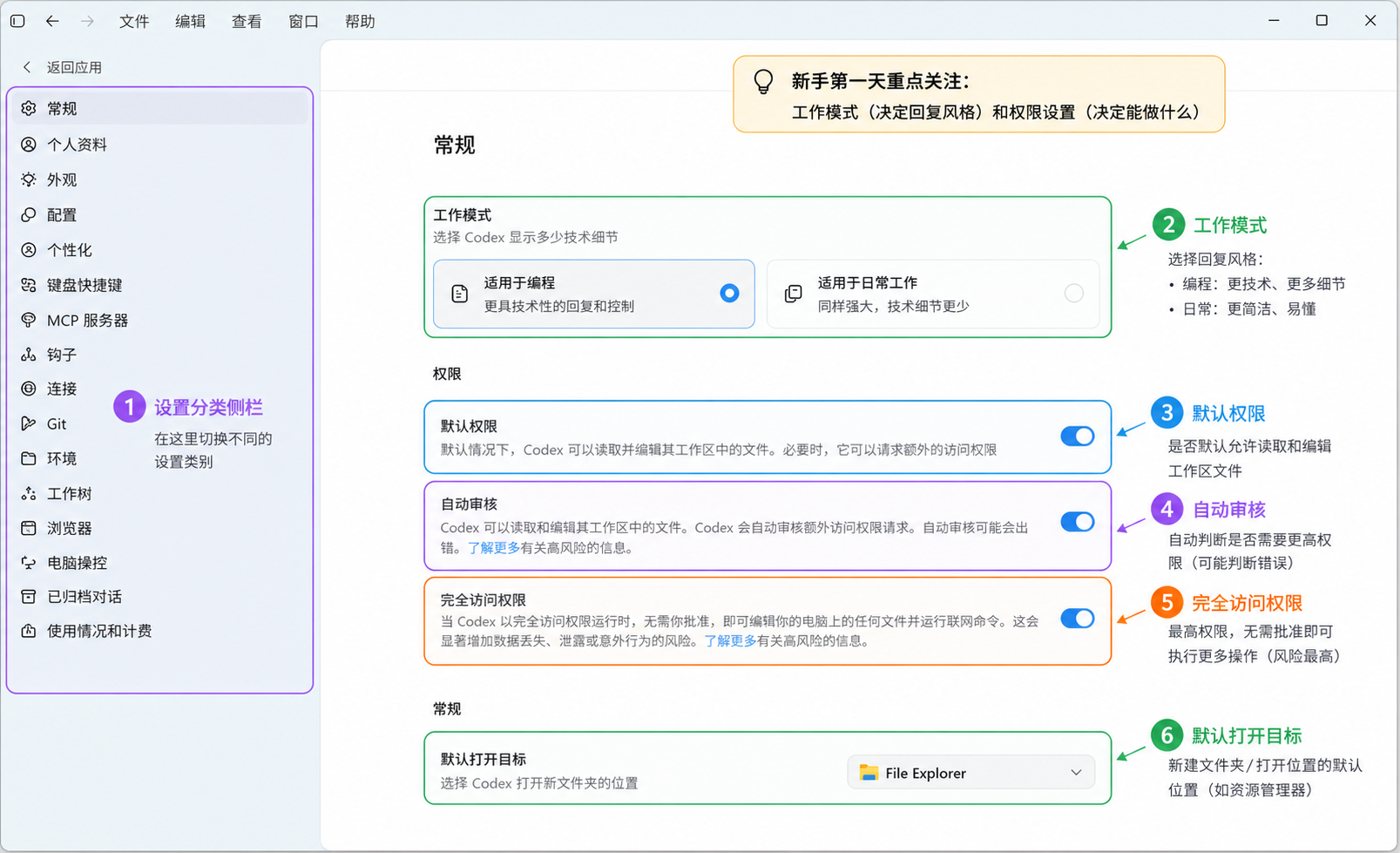Click the archive icon beside 已归档对话
Screen dimensions: 1400x853
29,597
